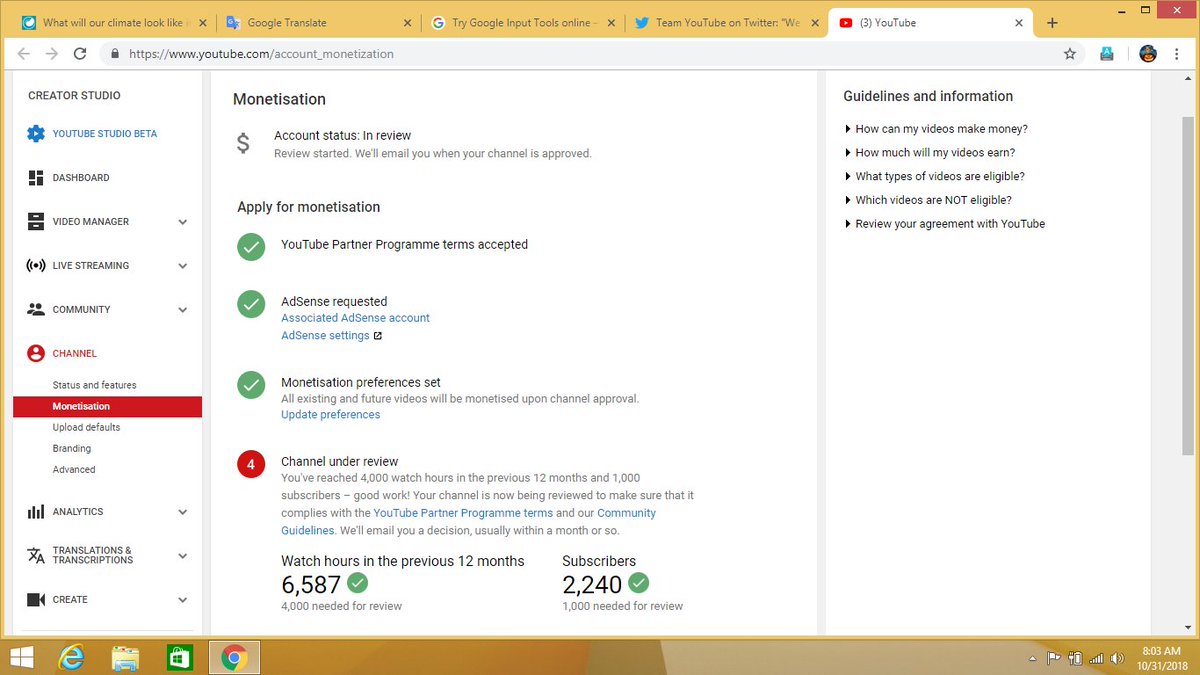
Task: Click the extension icon beside the bookmark star
Action: pos(1107,54)
